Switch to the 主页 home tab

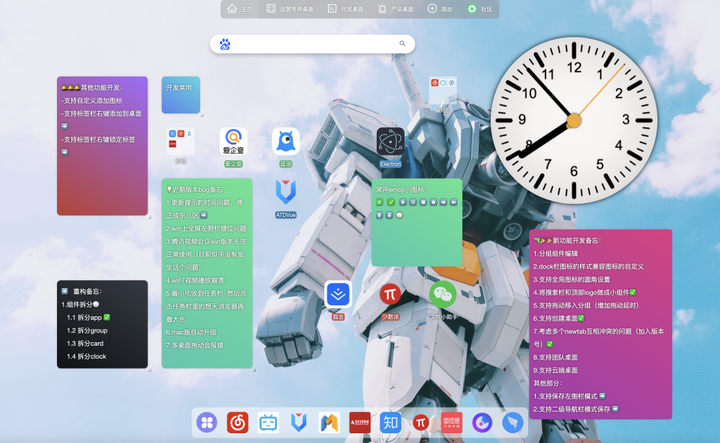pyautogui.click(x=240, y=9)
